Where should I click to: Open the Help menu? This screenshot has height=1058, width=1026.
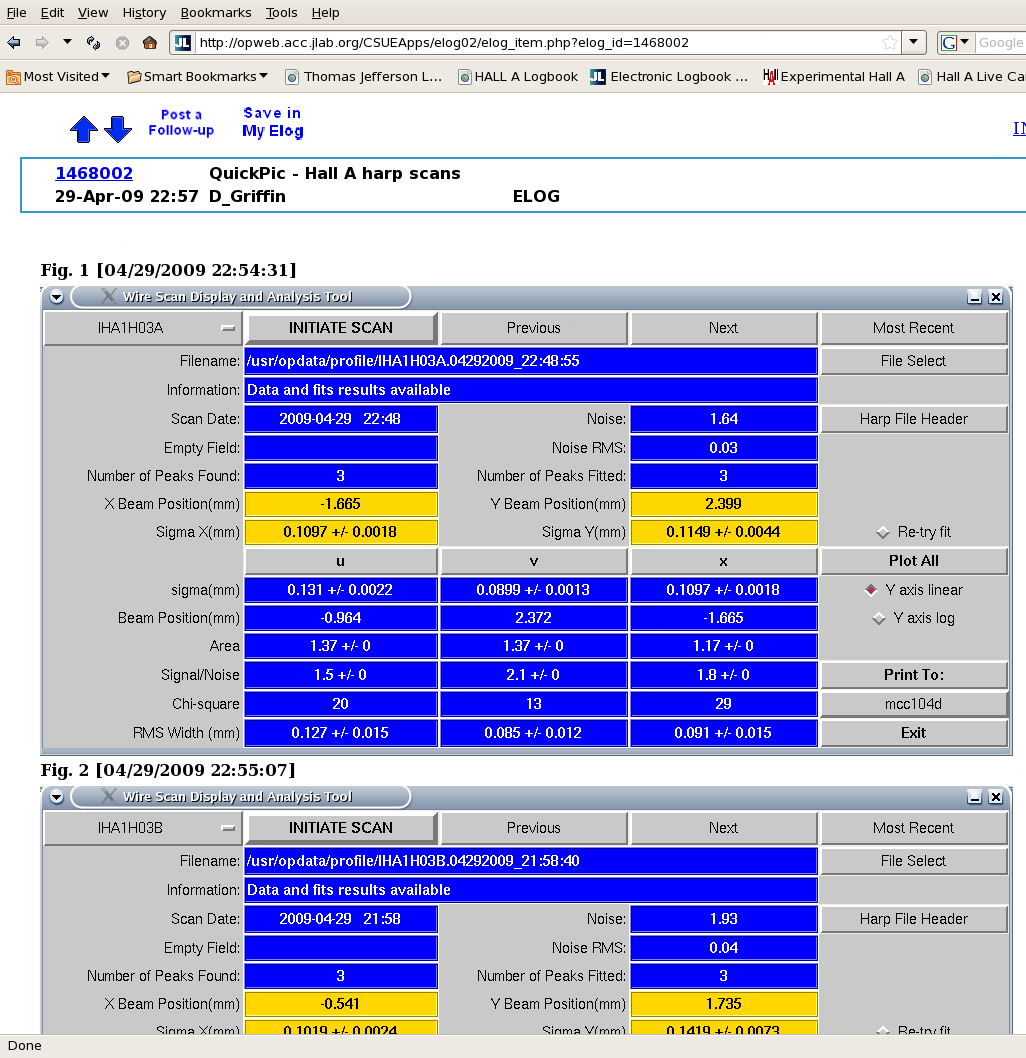(x=325, y=13)
